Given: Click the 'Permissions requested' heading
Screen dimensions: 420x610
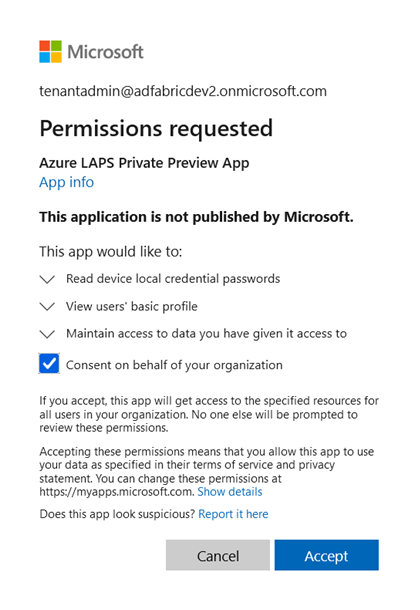Looking at the screenshot, I should 156,129.
